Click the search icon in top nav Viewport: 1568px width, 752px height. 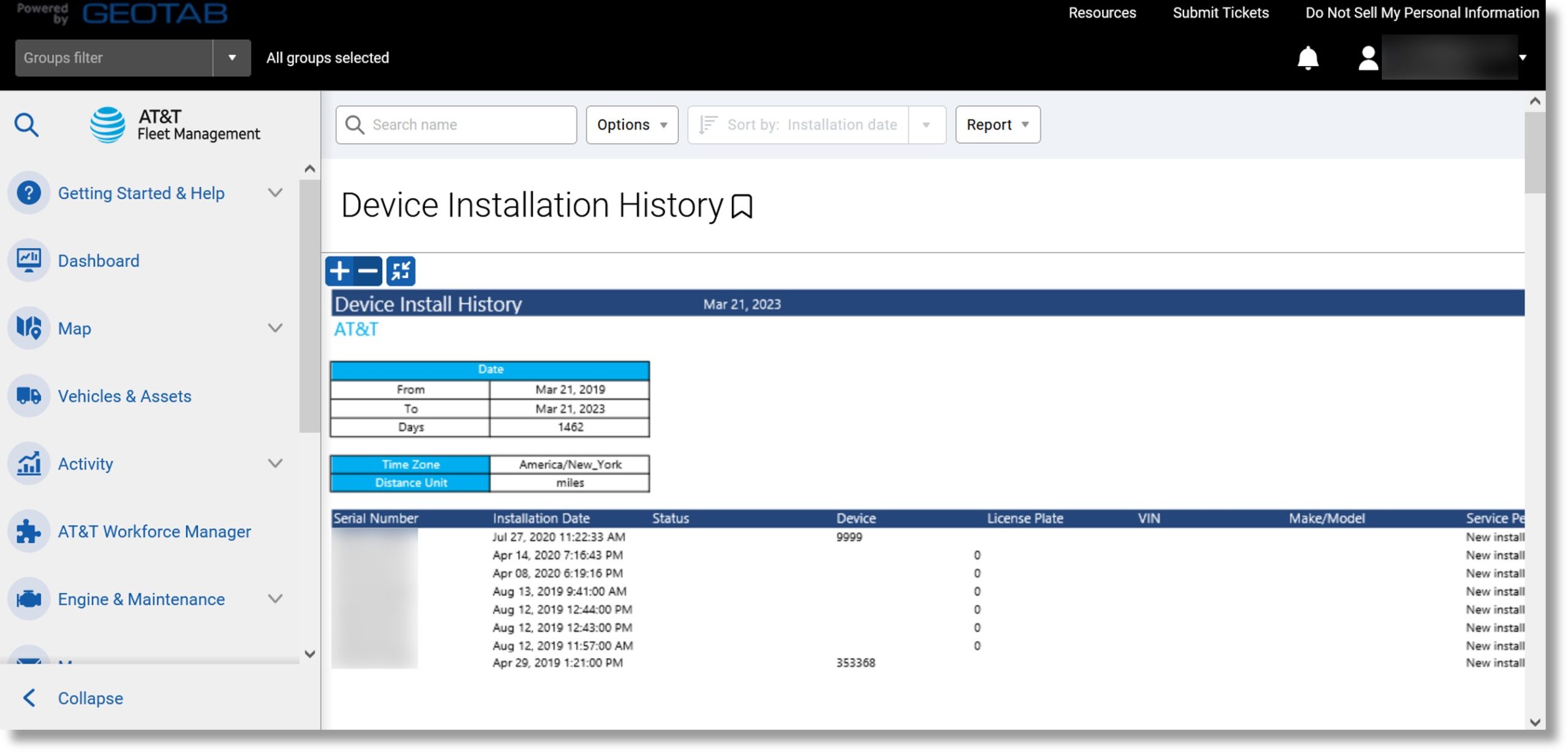(x=26, y=124)
